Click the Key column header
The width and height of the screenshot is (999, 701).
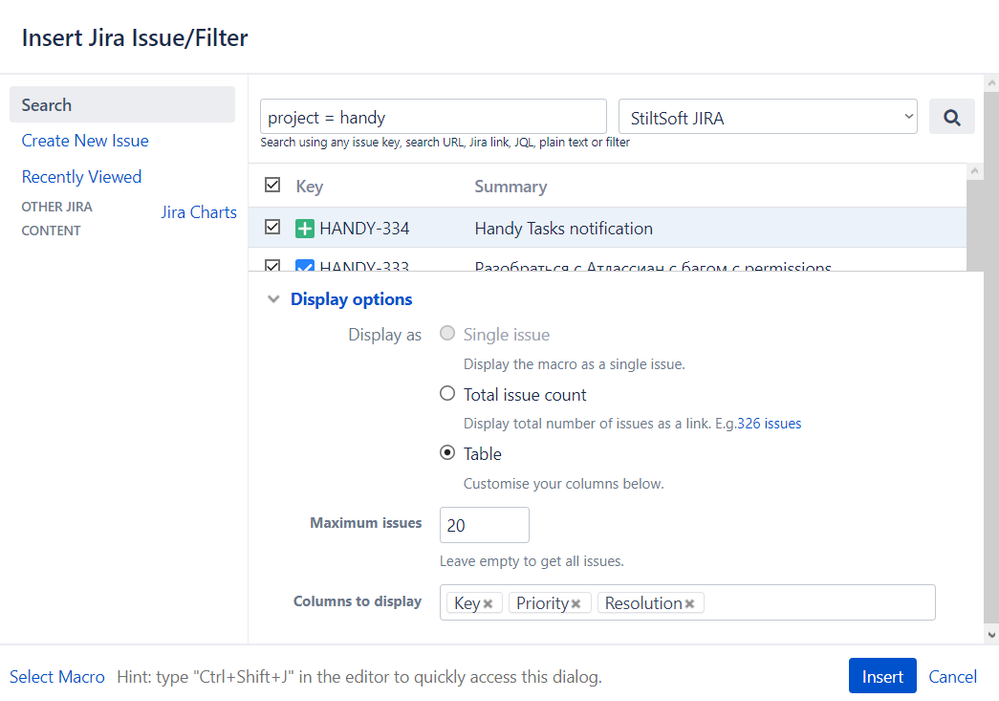coord(310,187)
